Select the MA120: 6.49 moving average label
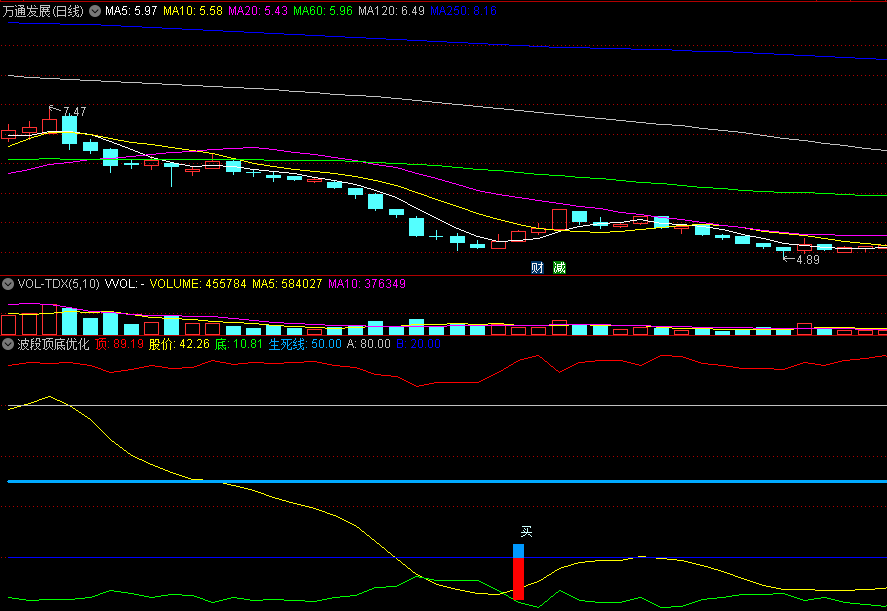 [x=391, y=11]
